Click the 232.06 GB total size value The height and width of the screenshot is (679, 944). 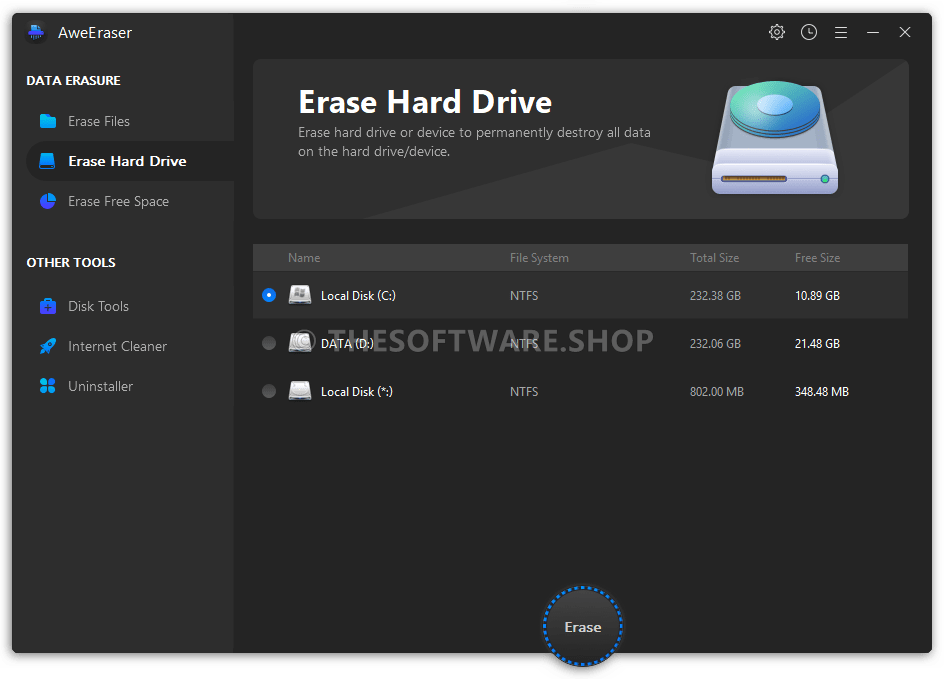click(715, 343)
